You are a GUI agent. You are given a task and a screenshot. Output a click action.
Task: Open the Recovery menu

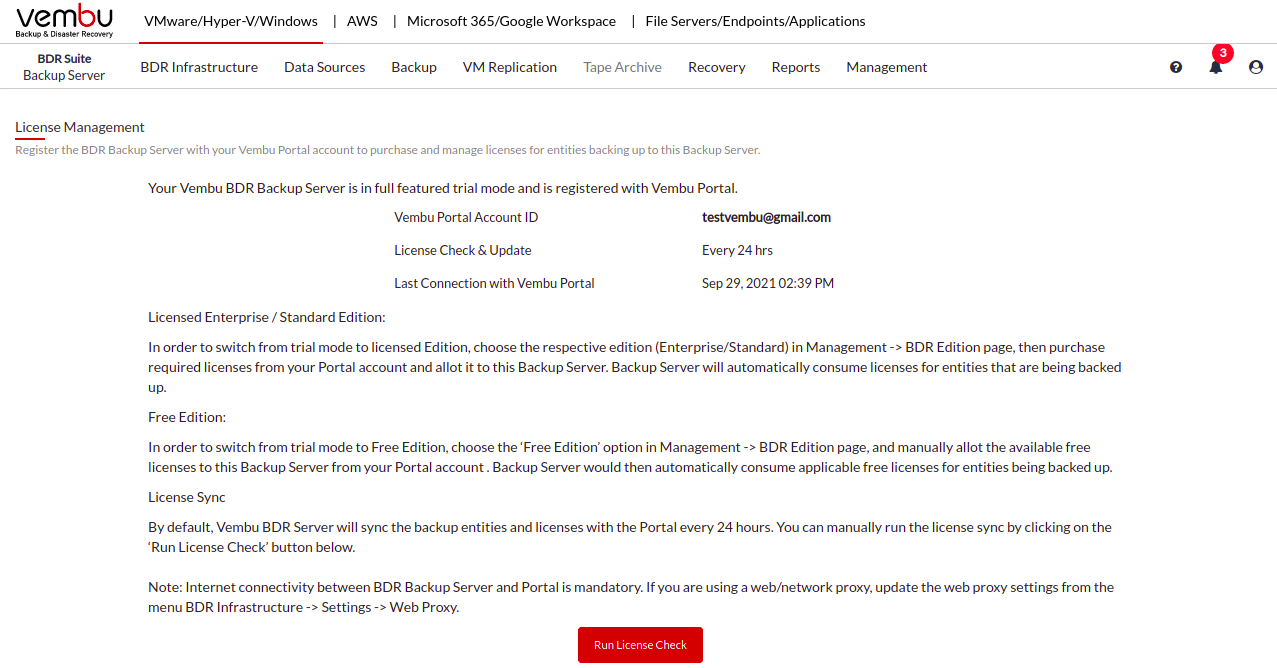717,67
